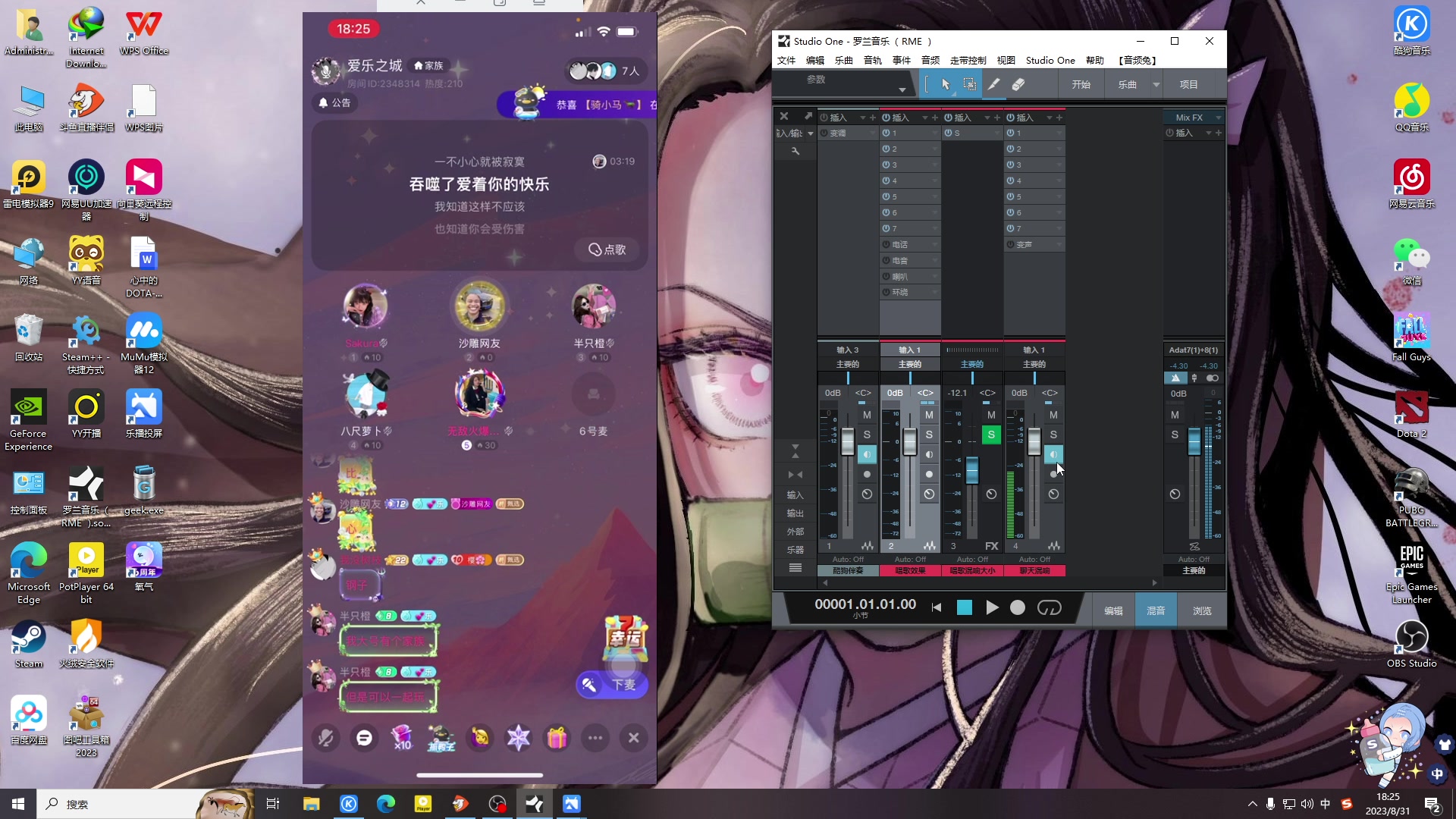The image size is (1456, 819).
Task: Toggle power for 电话 insert effect
Action: [886, 244]
